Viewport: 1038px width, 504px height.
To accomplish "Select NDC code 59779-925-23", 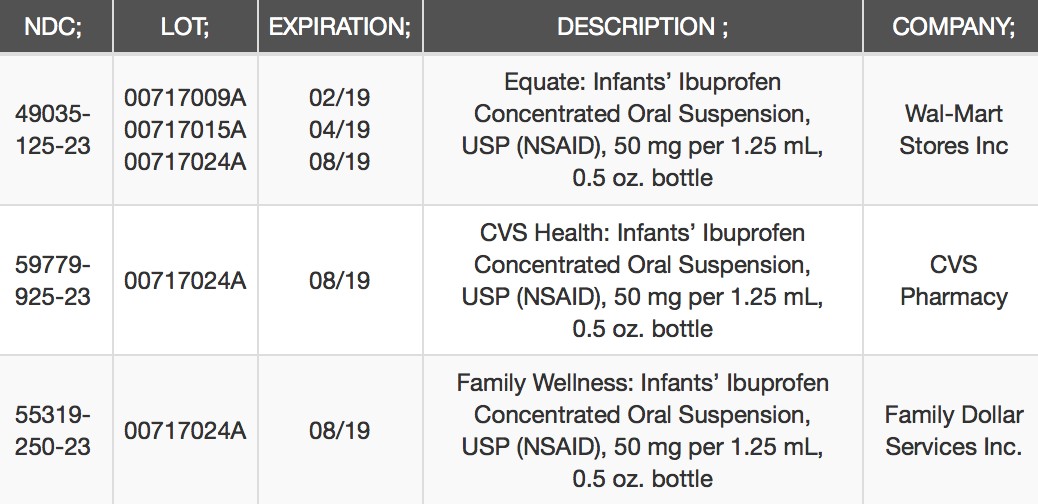I will (x=53, y=281).
